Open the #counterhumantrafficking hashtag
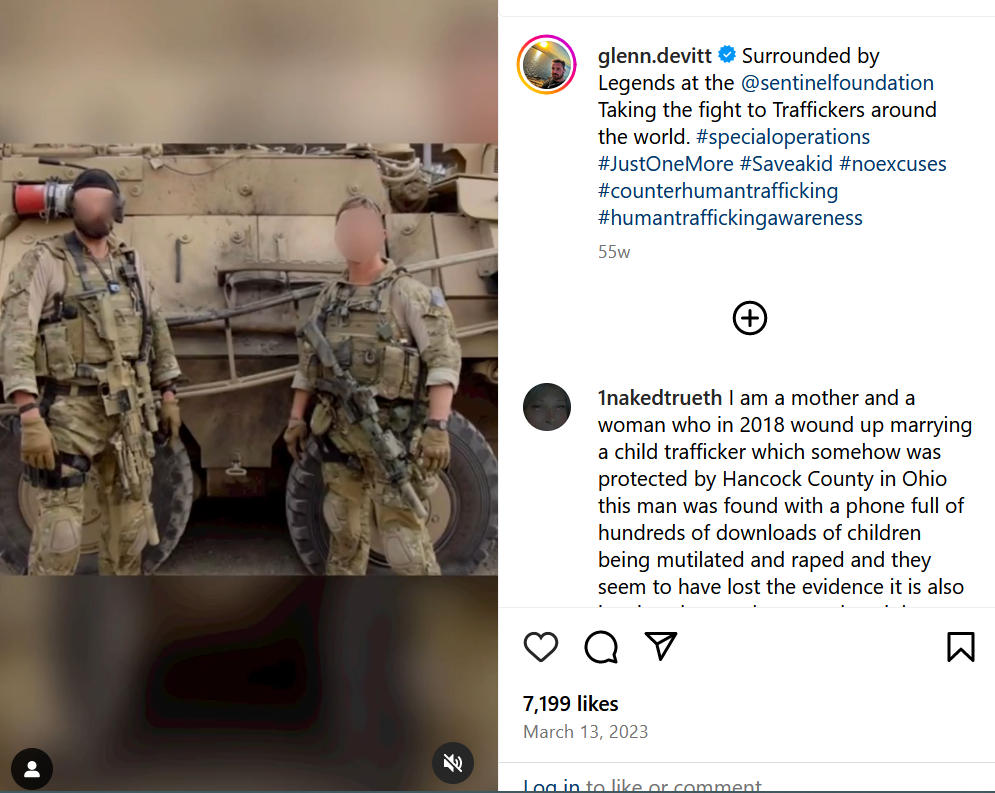This screenshot has width=995, height=793. (718, 191)
